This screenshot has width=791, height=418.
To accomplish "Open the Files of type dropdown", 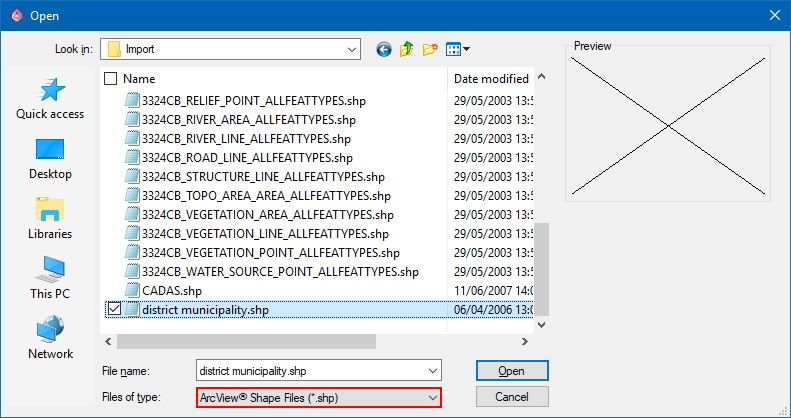I will 431,398.
